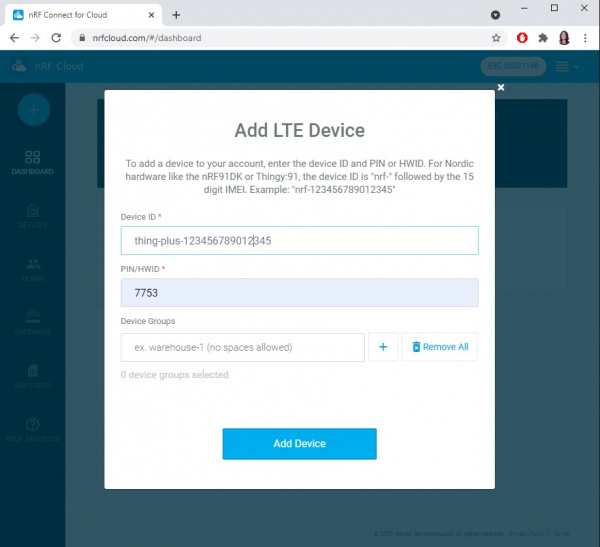Open the Extensions puzzle icon
The width and height of the screenshot is (600, 547).
[543, 38]
